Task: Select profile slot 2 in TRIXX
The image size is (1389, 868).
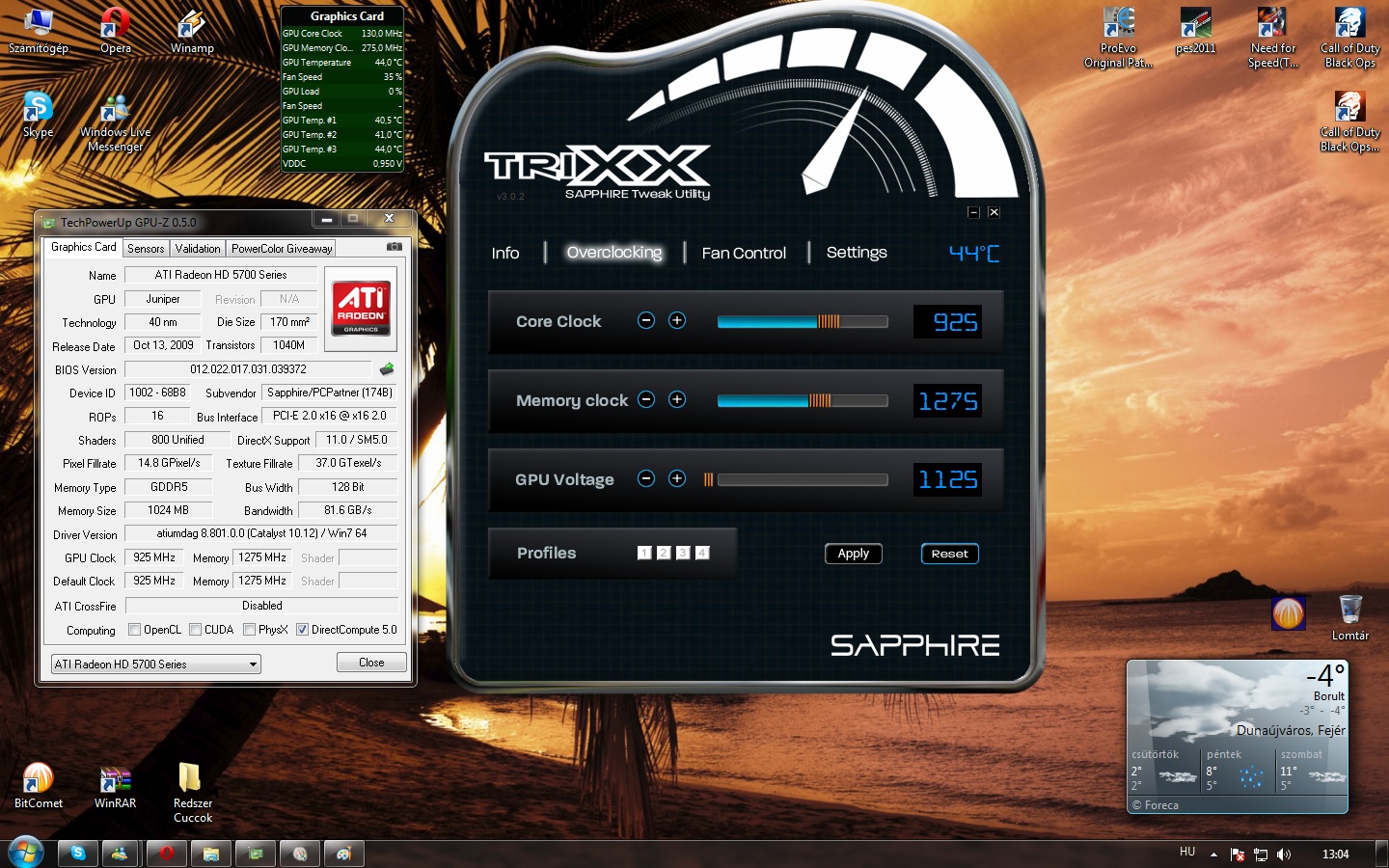Action: (664, 553)
